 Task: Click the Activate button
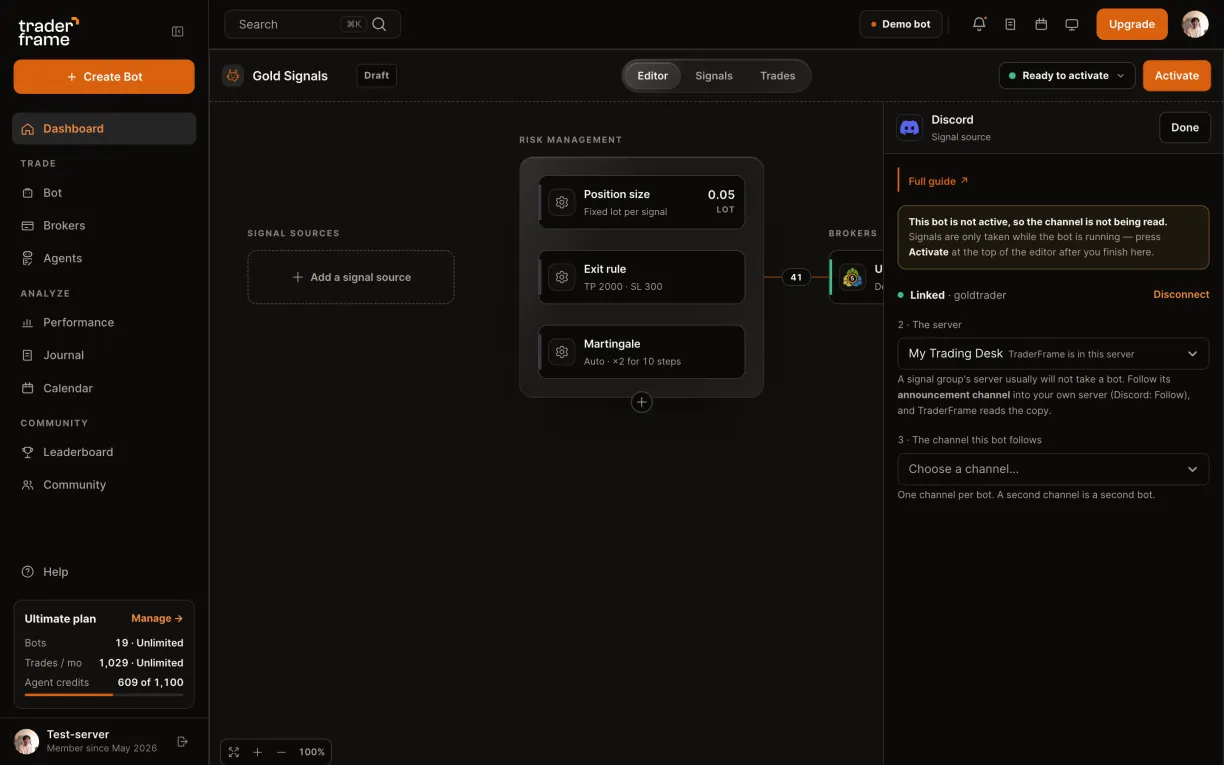coord(1177,76)
